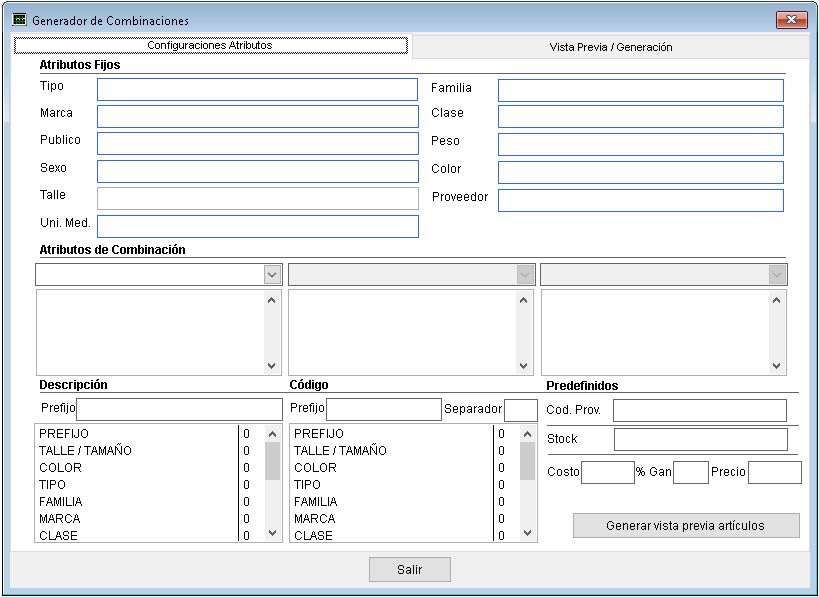Focus the Separador field in Código
This screenshot has width=819, height=597.
click(520, 409)
